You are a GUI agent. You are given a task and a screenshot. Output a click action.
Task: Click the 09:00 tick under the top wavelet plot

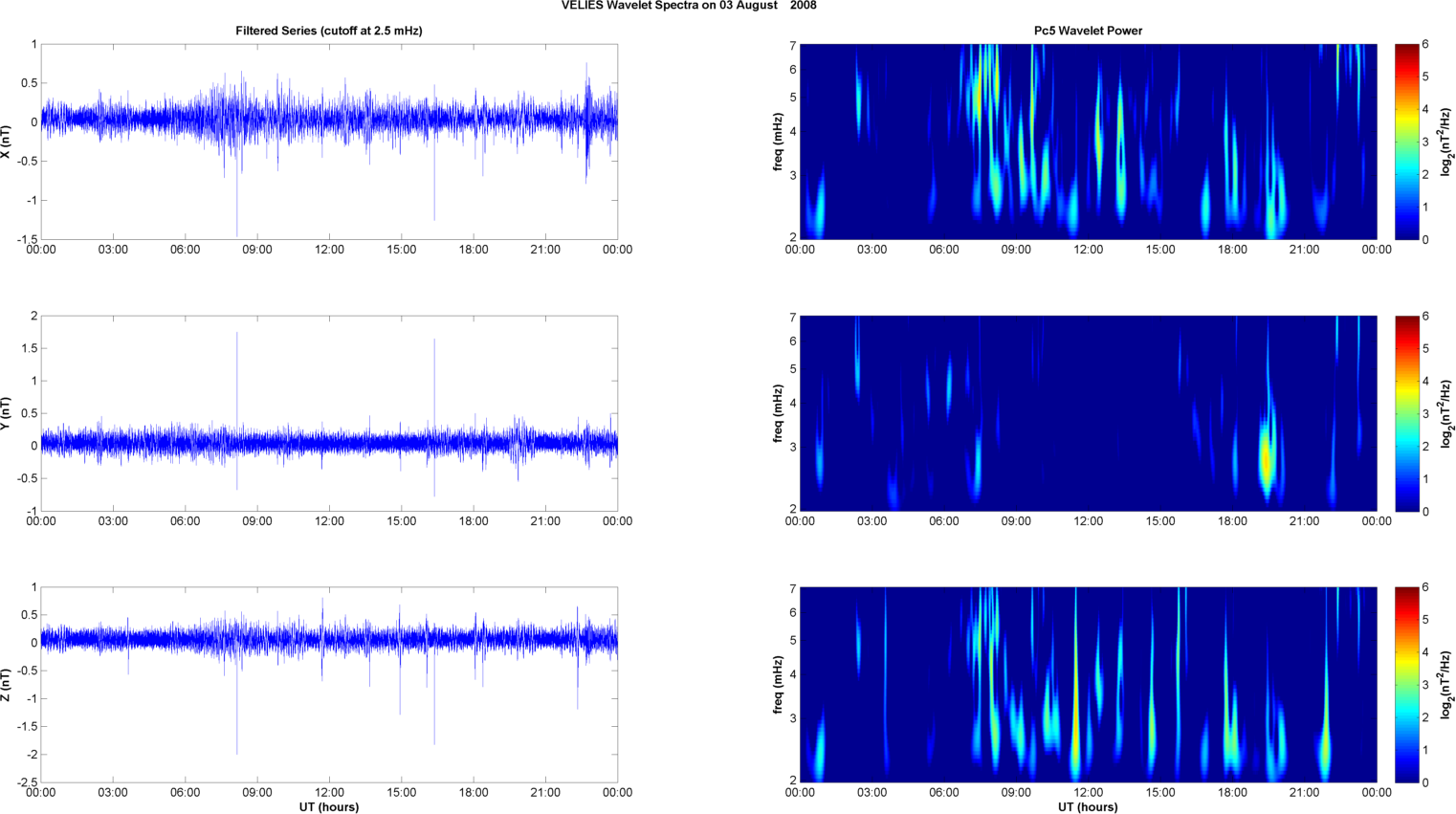pos(1016,250)
